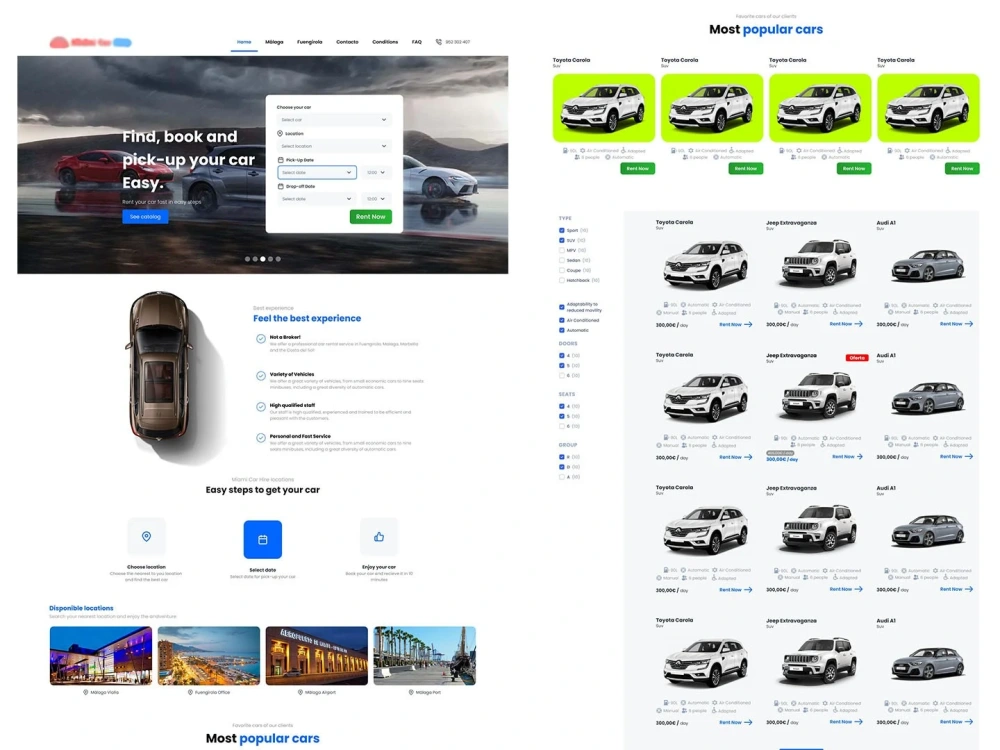Viewport: 1000px width, 750px height.
Task: Click the 'Feel the best experience' heading
Action: [x=307, y=318]
